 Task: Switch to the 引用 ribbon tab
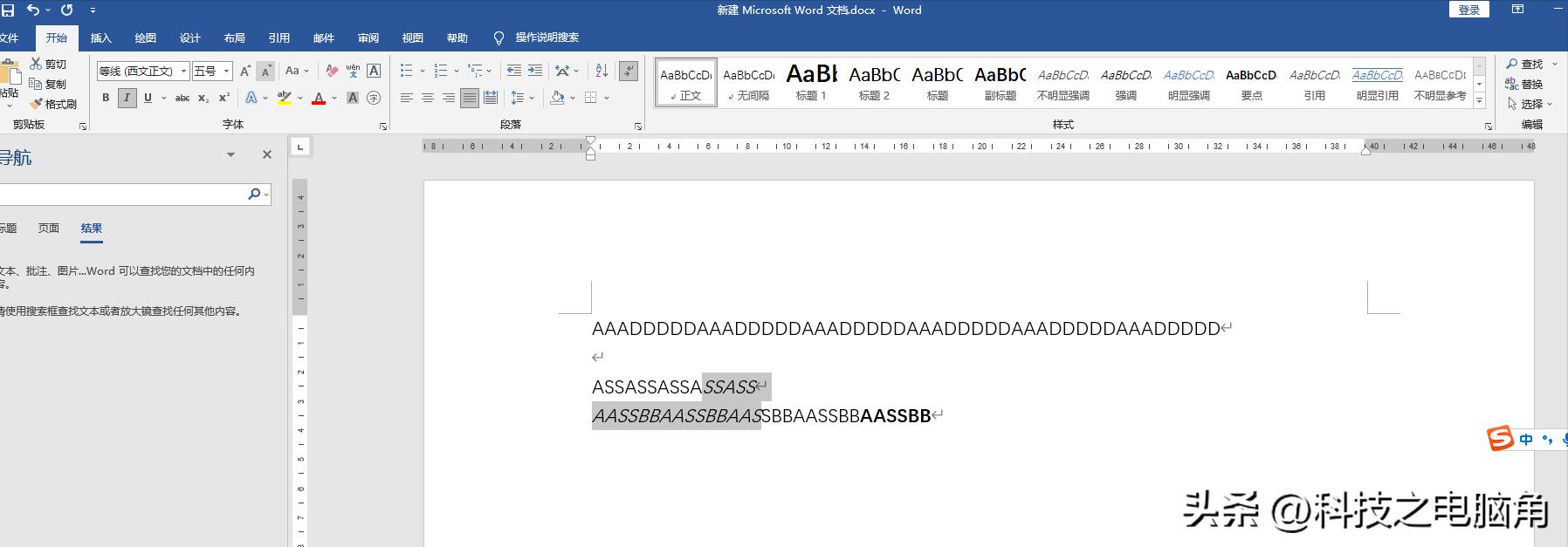(x=279, y=38)
